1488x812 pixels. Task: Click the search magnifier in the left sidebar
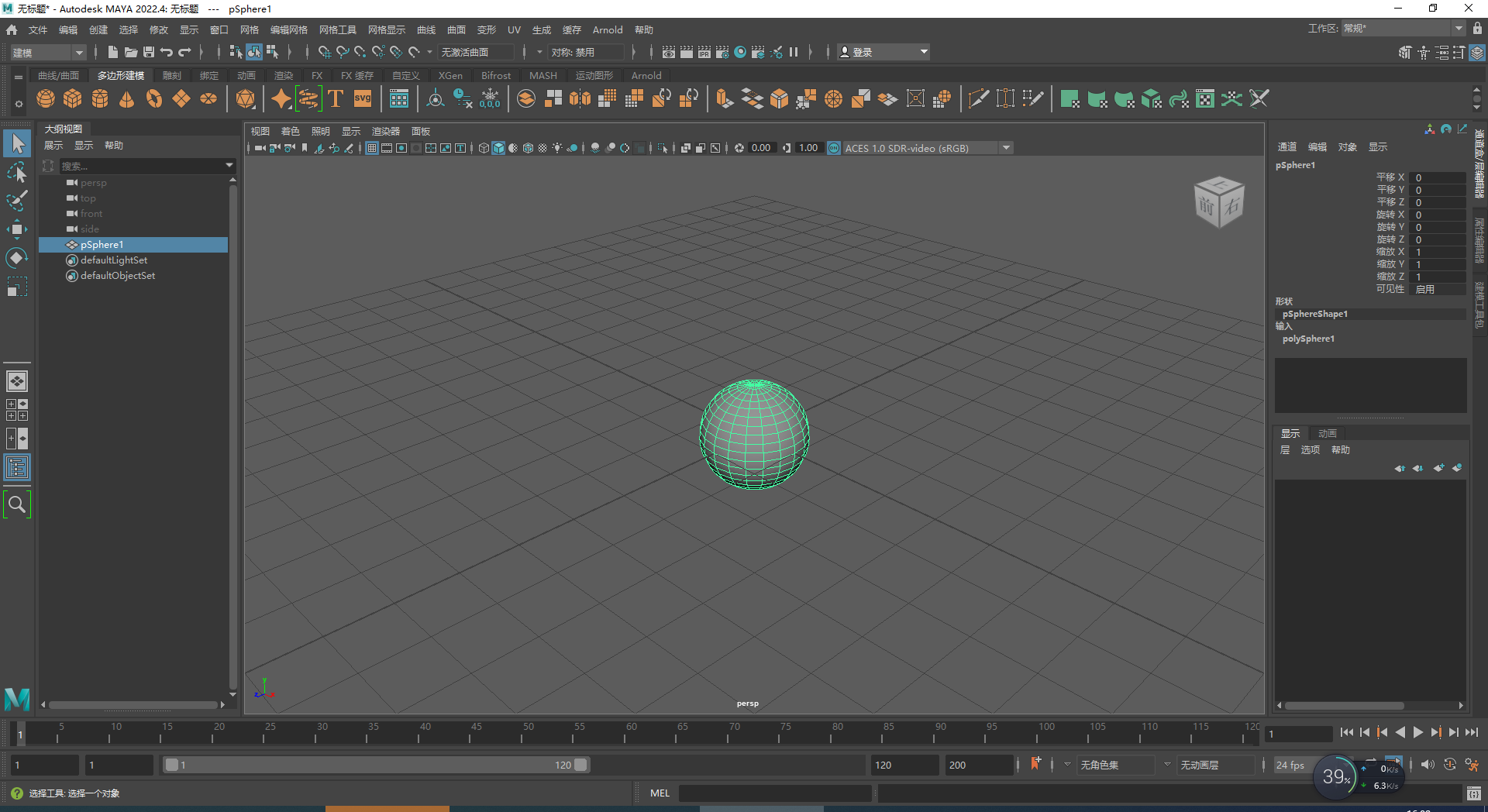pyautogui.click(x=17, y=504)
